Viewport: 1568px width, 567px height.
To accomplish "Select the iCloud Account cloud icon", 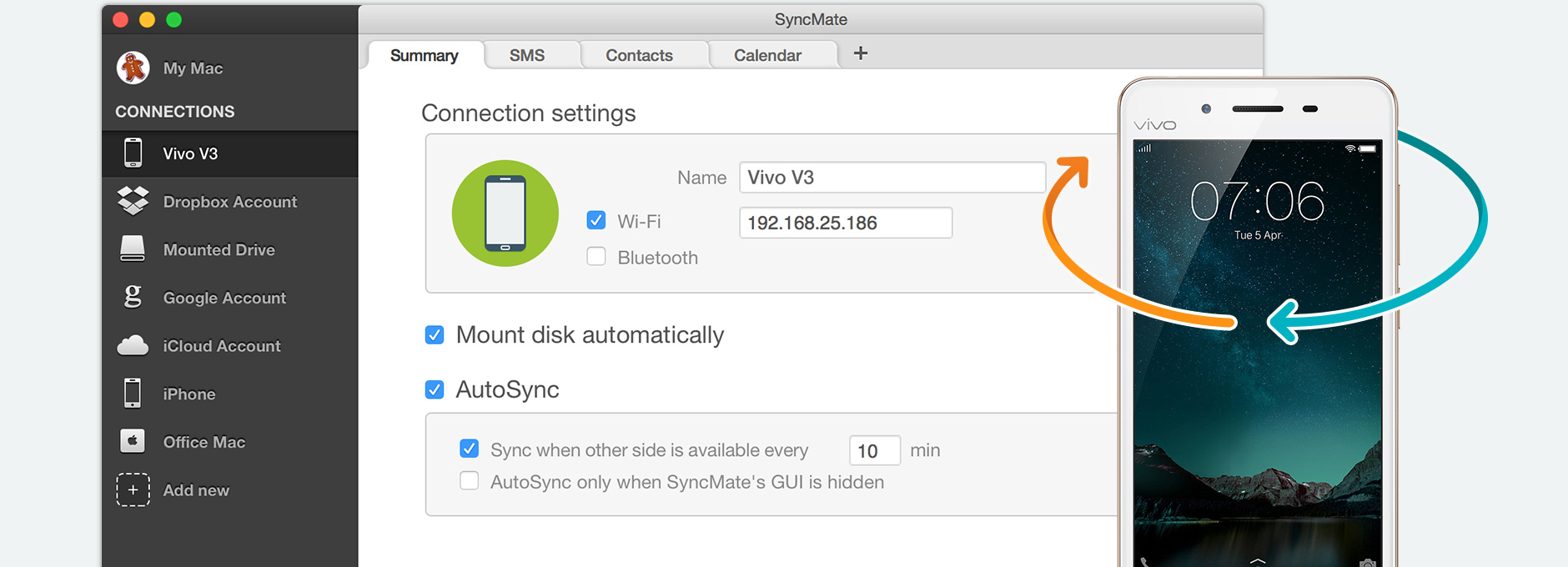I will (133, 345).
